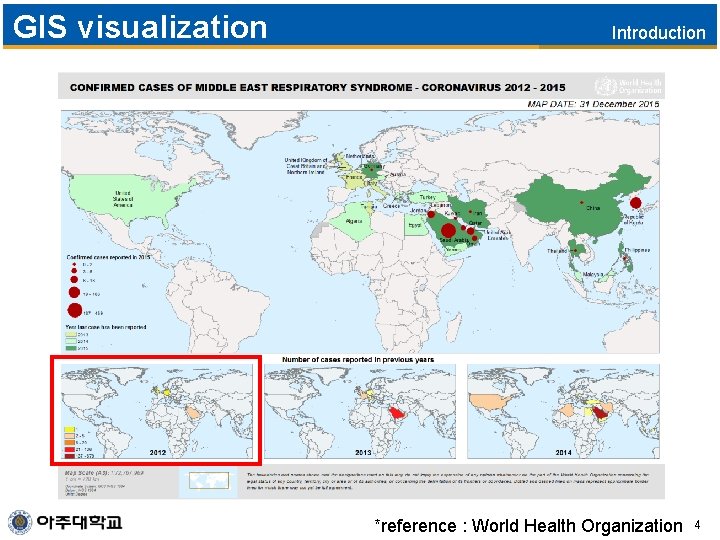The height and width of the screenshot is (540, 720).
Task: Click the red circle over Republic of Korea
Action: pyautogui.click(x=636, y=202)
